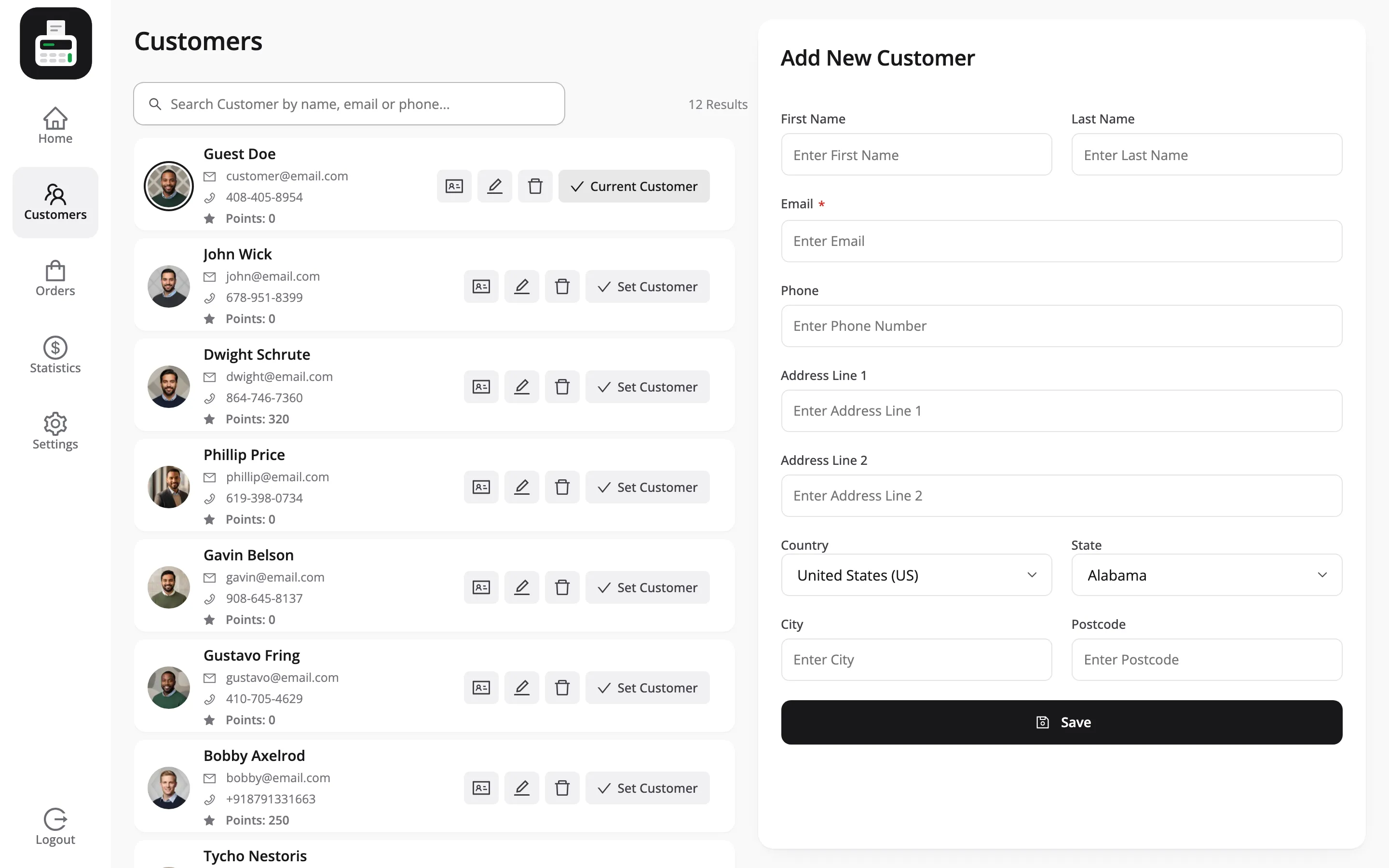Open Guest Doe's customer details card icon

tap(454, 186)
